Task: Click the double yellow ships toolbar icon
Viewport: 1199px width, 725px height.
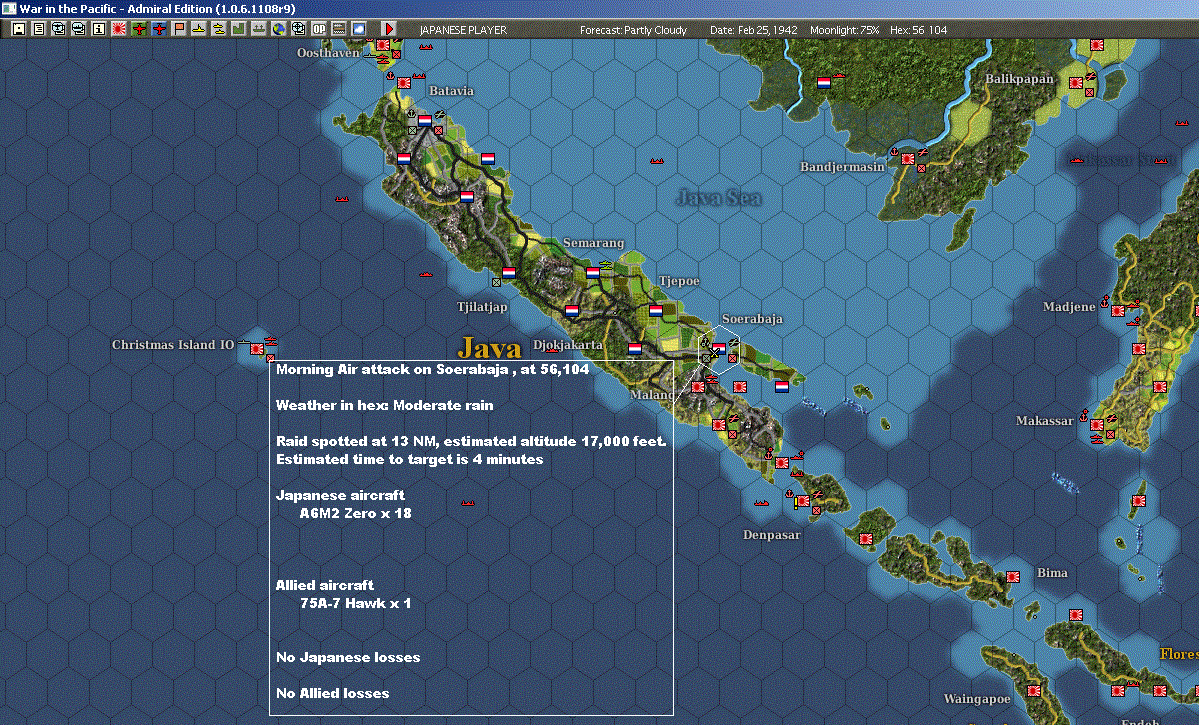Action: [x=218, y=29]
